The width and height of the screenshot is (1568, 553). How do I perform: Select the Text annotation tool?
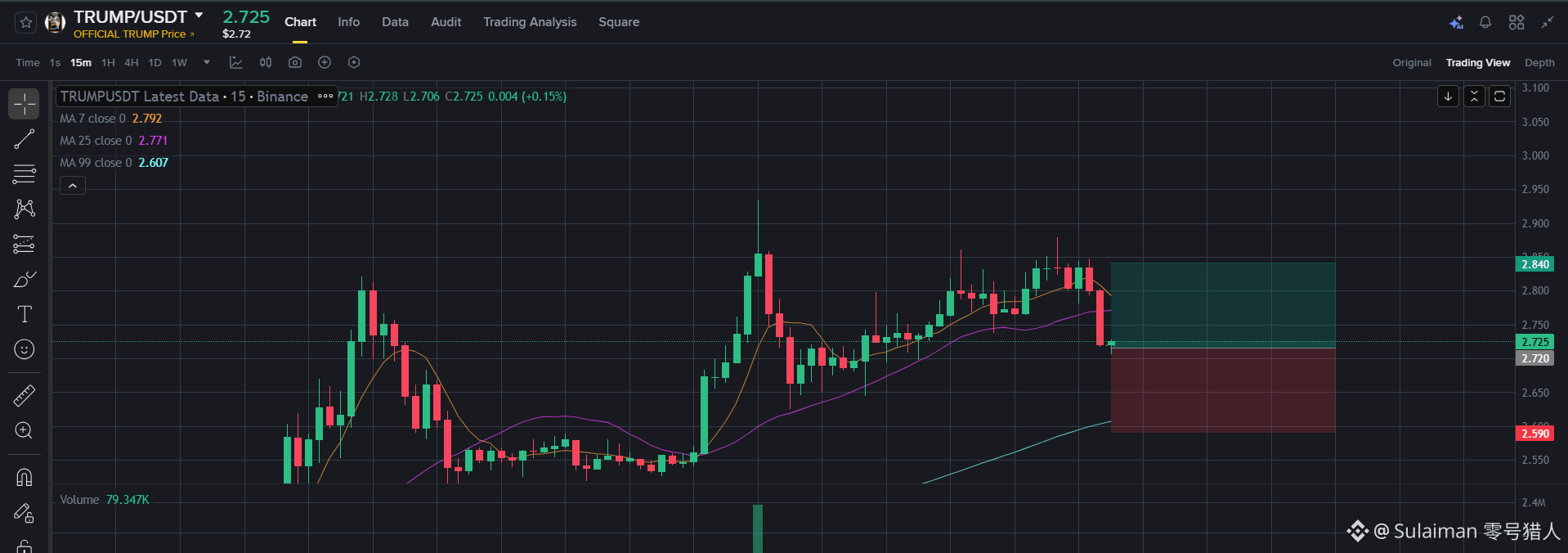(x=25, y=314)
